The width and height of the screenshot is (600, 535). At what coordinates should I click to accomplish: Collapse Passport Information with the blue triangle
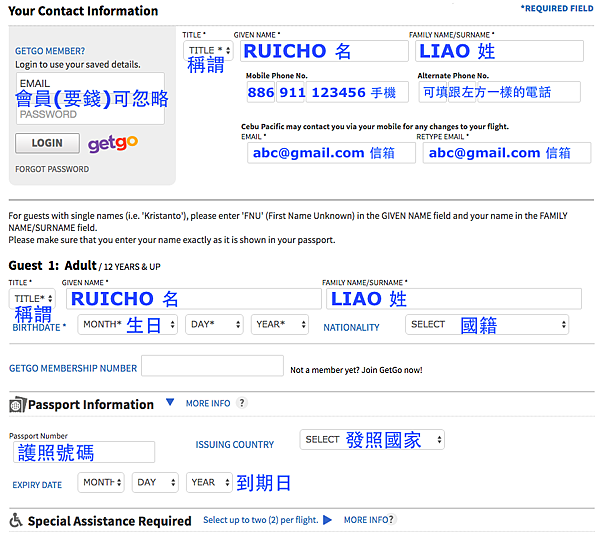pos(170,402)
